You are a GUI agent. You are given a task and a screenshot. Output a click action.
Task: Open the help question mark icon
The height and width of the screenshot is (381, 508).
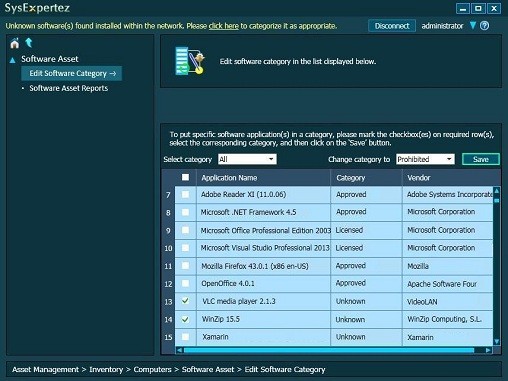(485, 26)
